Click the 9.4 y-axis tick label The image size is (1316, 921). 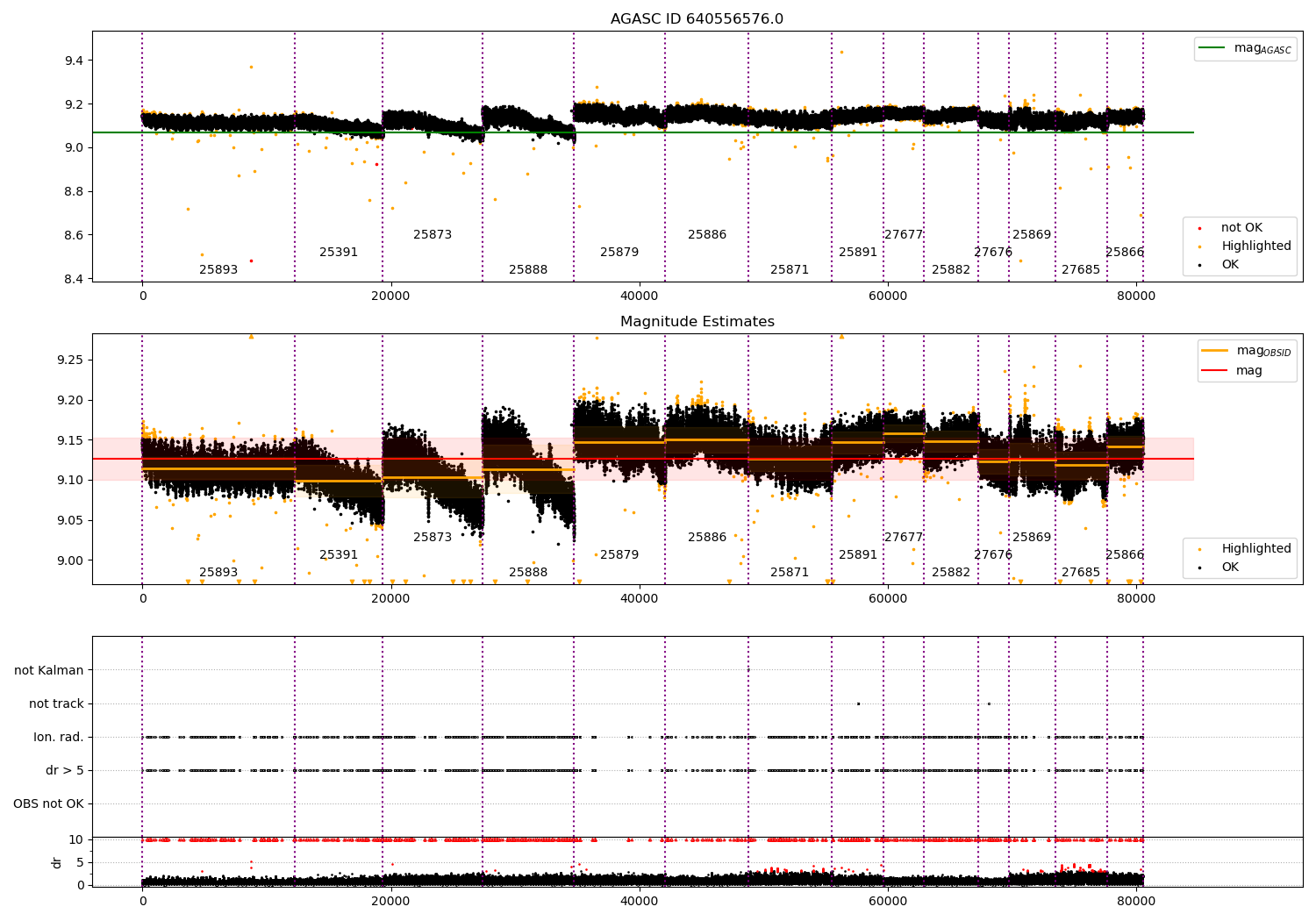coord(74,61)
